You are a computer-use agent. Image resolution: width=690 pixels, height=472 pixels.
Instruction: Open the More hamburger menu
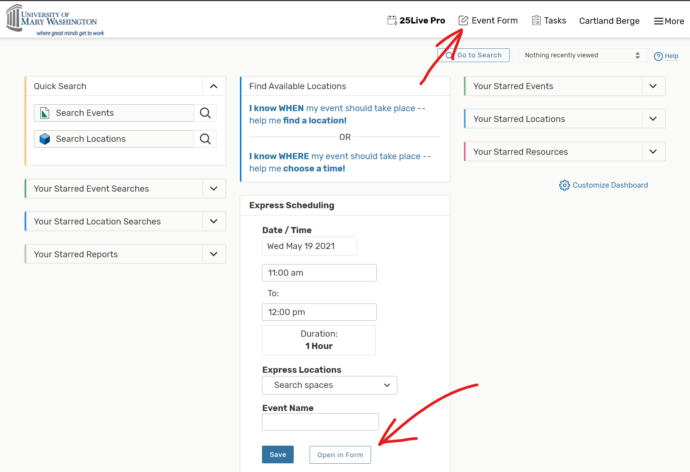click(668, 21)
